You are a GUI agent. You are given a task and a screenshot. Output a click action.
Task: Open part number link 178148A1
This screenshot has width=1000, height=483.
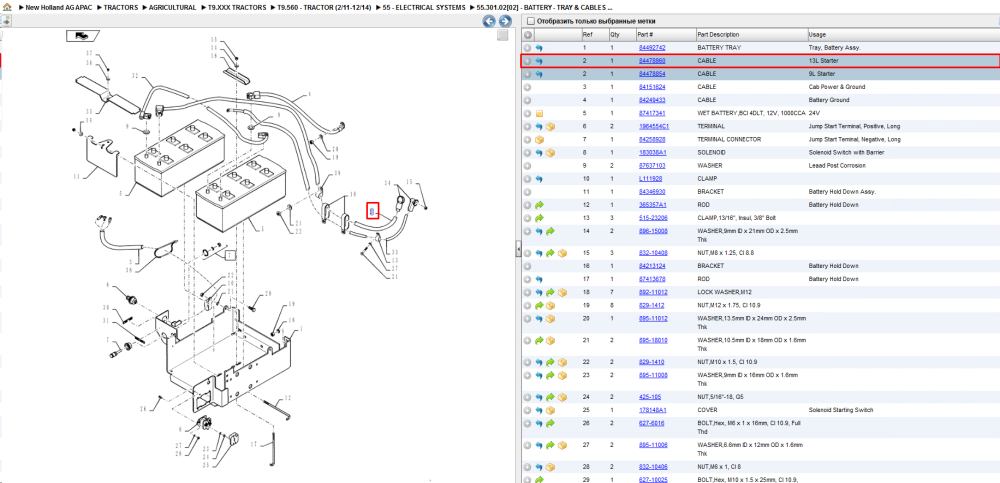pos(652,410)
